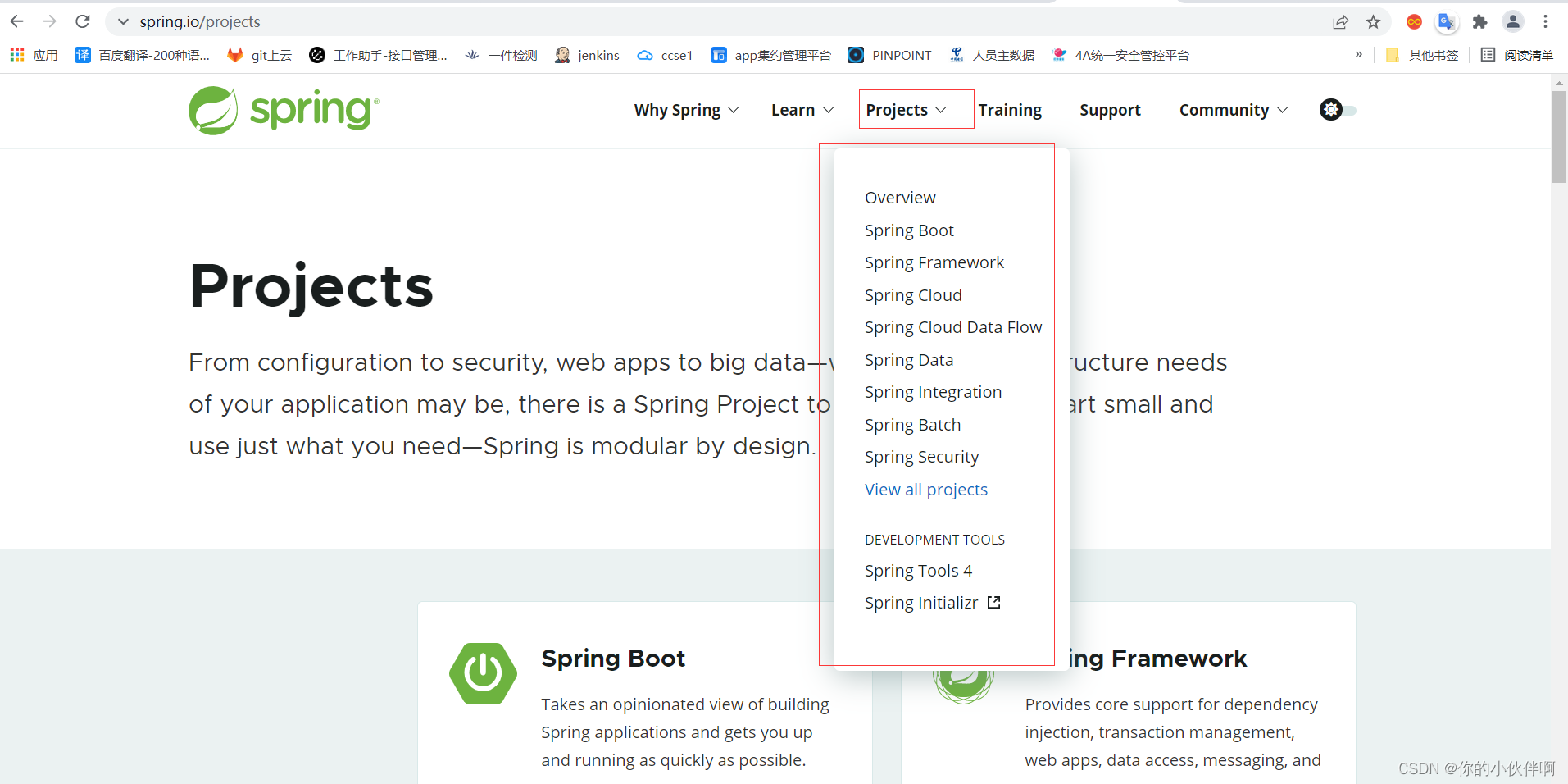The width and height of the screenshot is (1568, 784).
Task: Open the jenkins bookmark
Action: pos(587,55)
